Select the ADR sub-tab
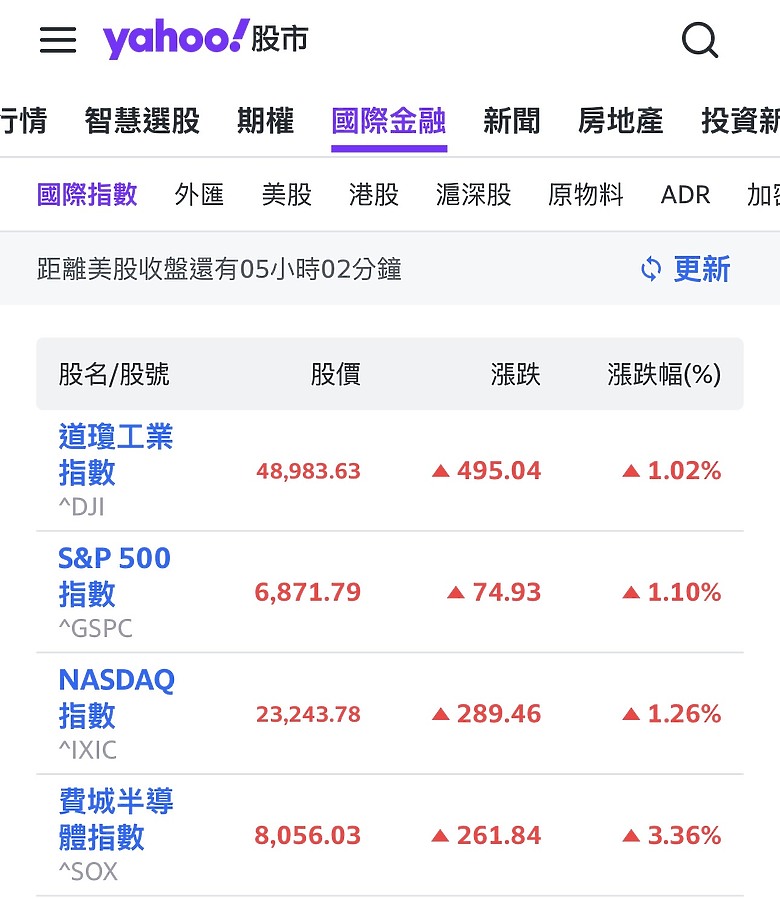 click(x=685, y=194)
